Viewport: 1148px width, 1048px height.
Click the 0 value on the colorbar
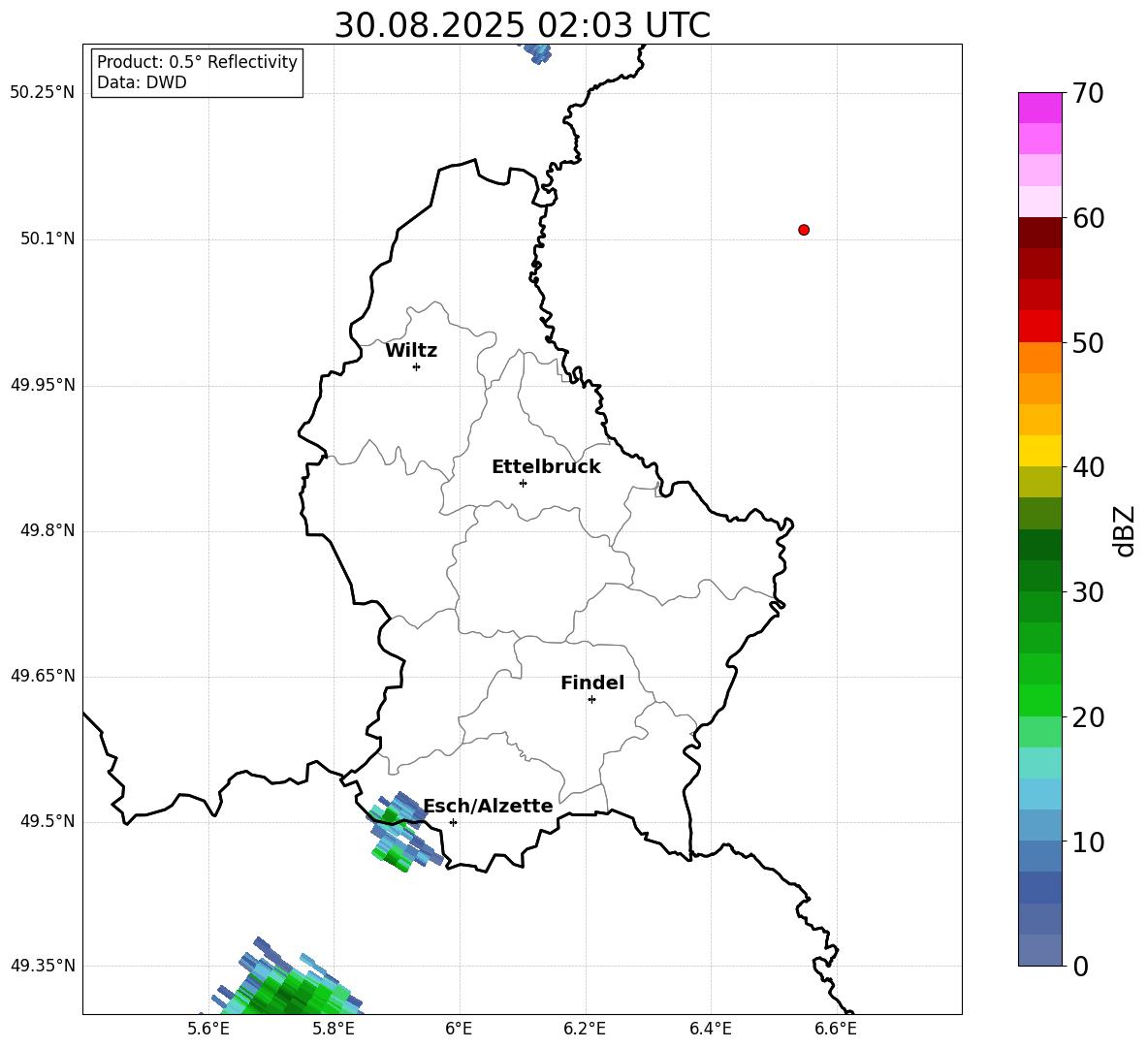tap(1080, 966)
